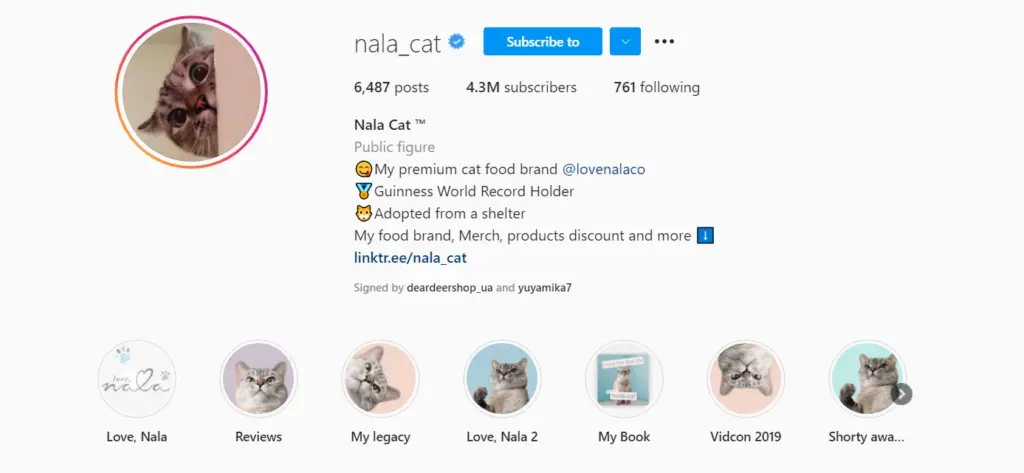This screenshot has height=473, width=1024.
Task: View the My Book highlight
Action: (624, 378)
